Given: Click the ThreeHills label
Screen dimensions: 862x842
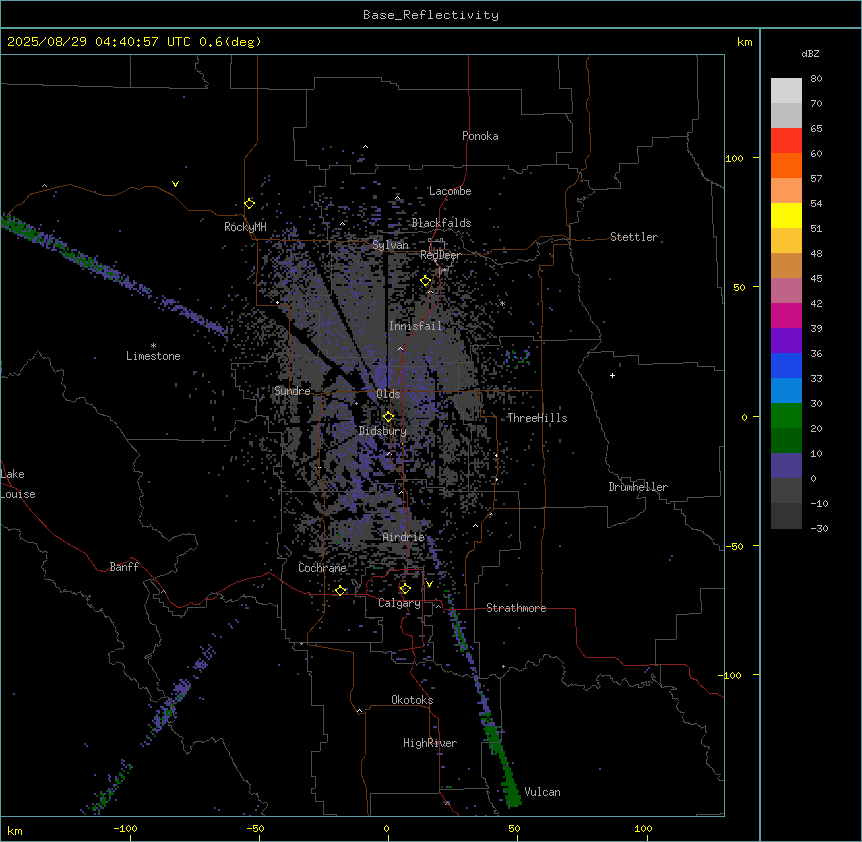Looking at the screenshot, I should tap(537, 418).
